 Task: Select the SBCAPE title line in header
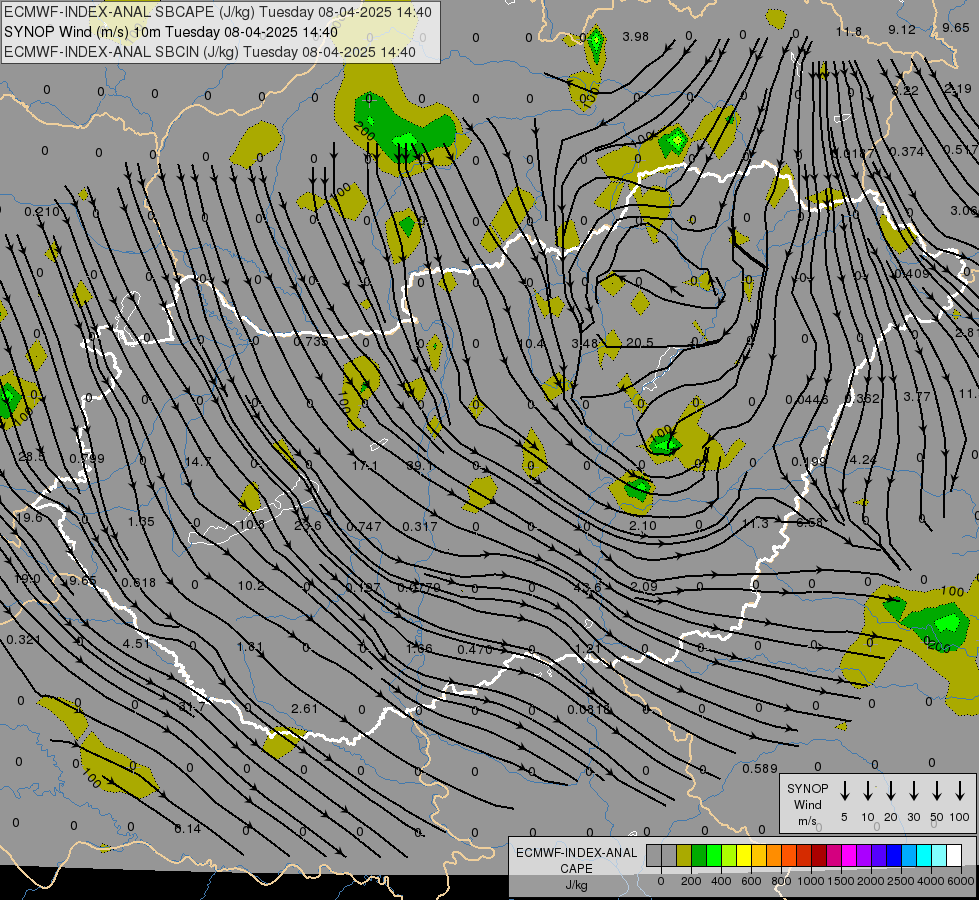(x=218, y=12)
